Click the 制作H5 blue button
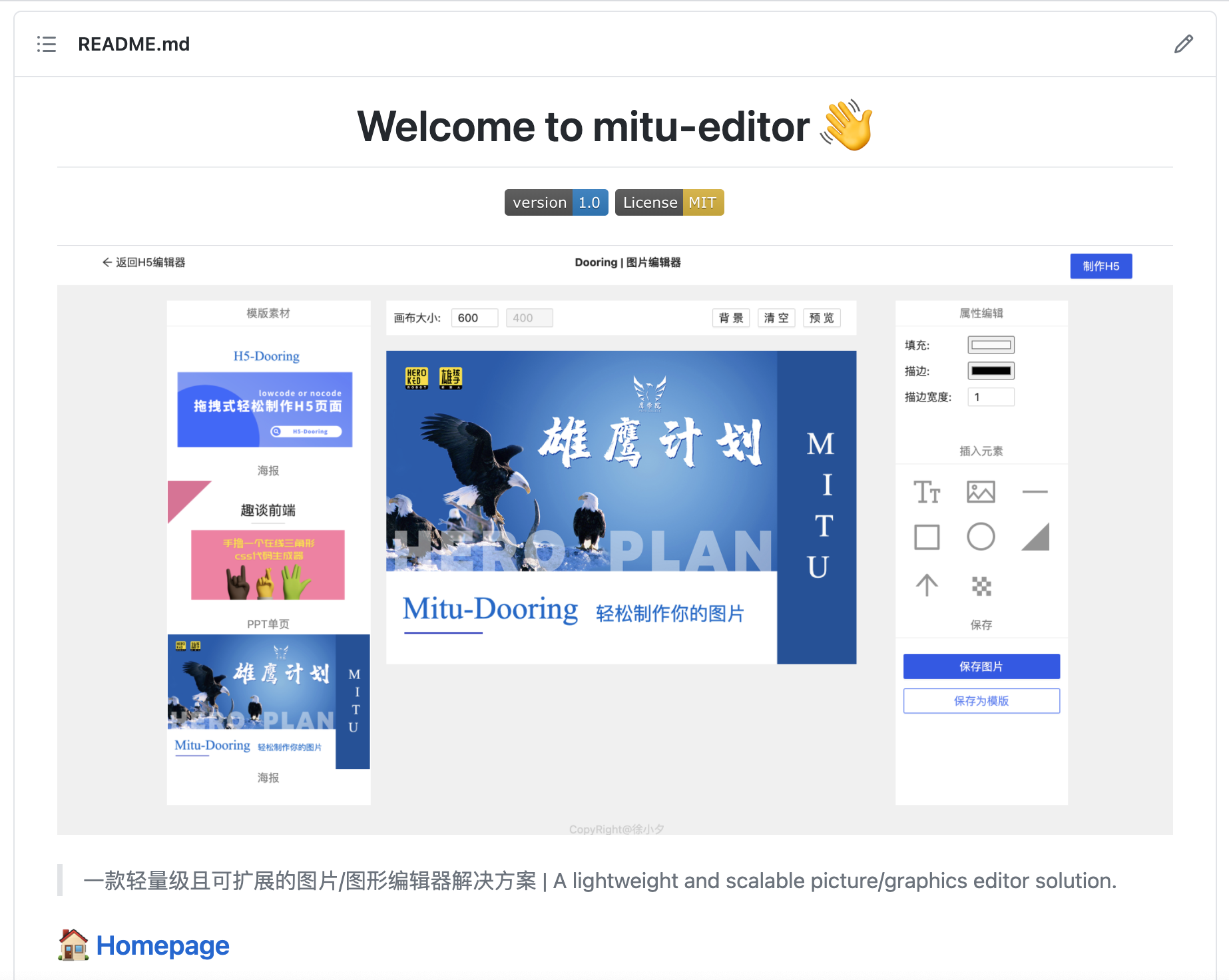 pos(1101,266)
